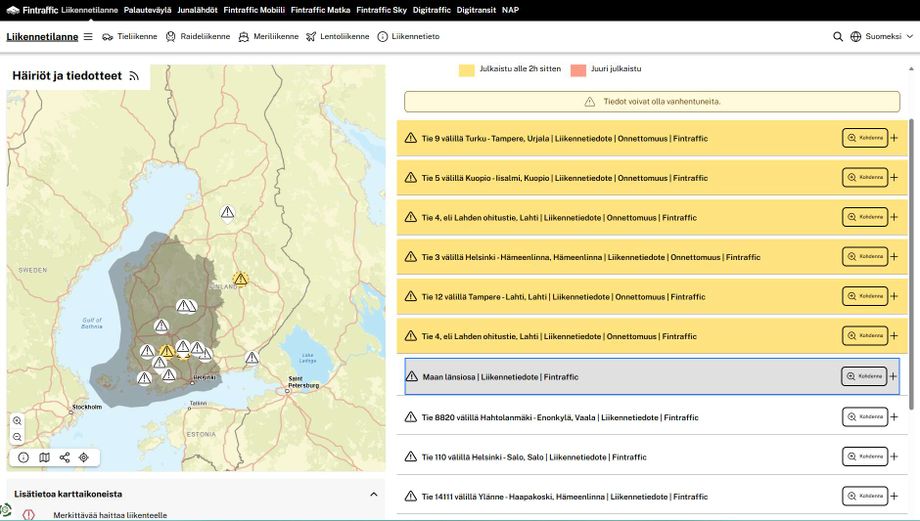Screen dimensions: 920x521
Task: Expand the Tie 9 Turku - Tampere notice
Action: pos(893,138)
